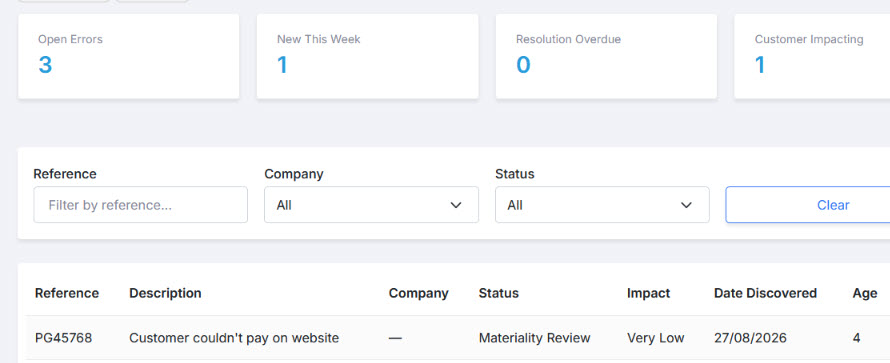Sort by Description column header
This screenshot has height=363, width=890.
point(165,293)
